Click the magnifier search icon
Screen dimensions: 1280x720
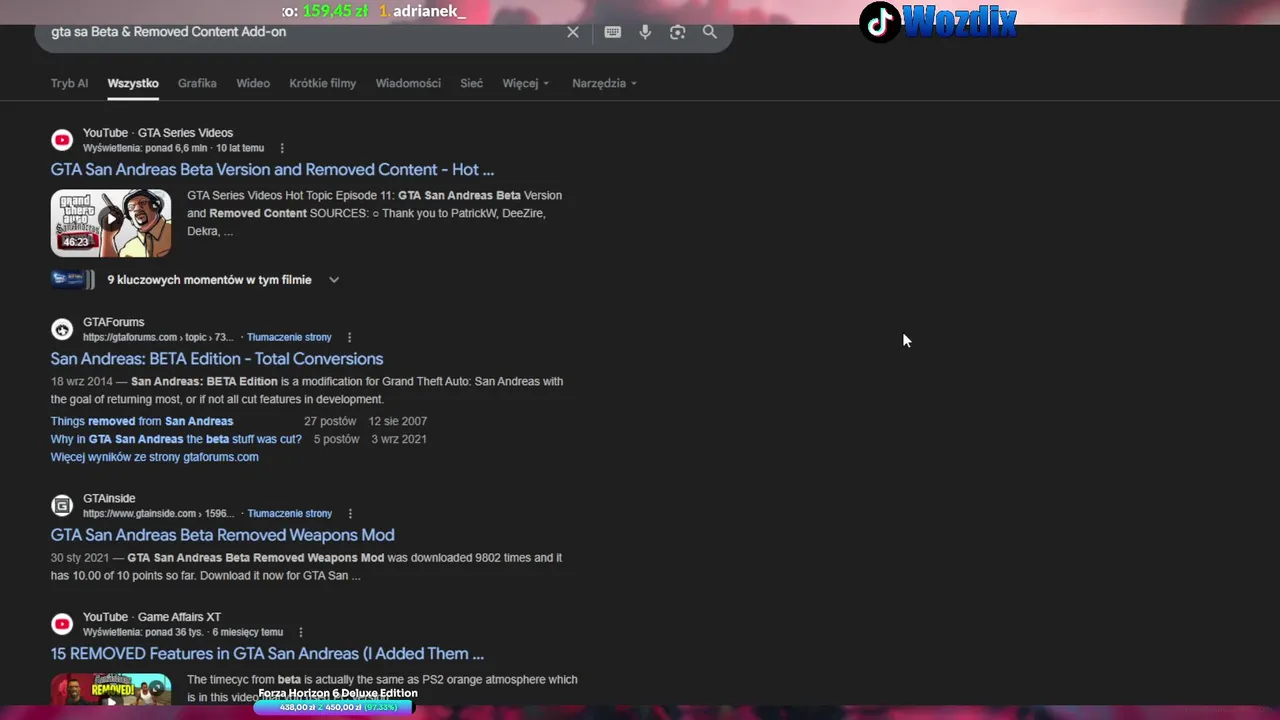click(x=710, y=32)
